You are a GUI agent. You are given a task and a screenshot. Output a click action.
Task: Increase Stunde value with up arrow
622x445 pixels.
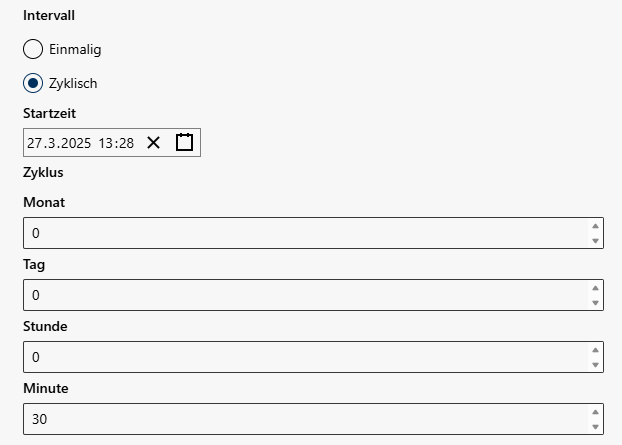point(595,350)
